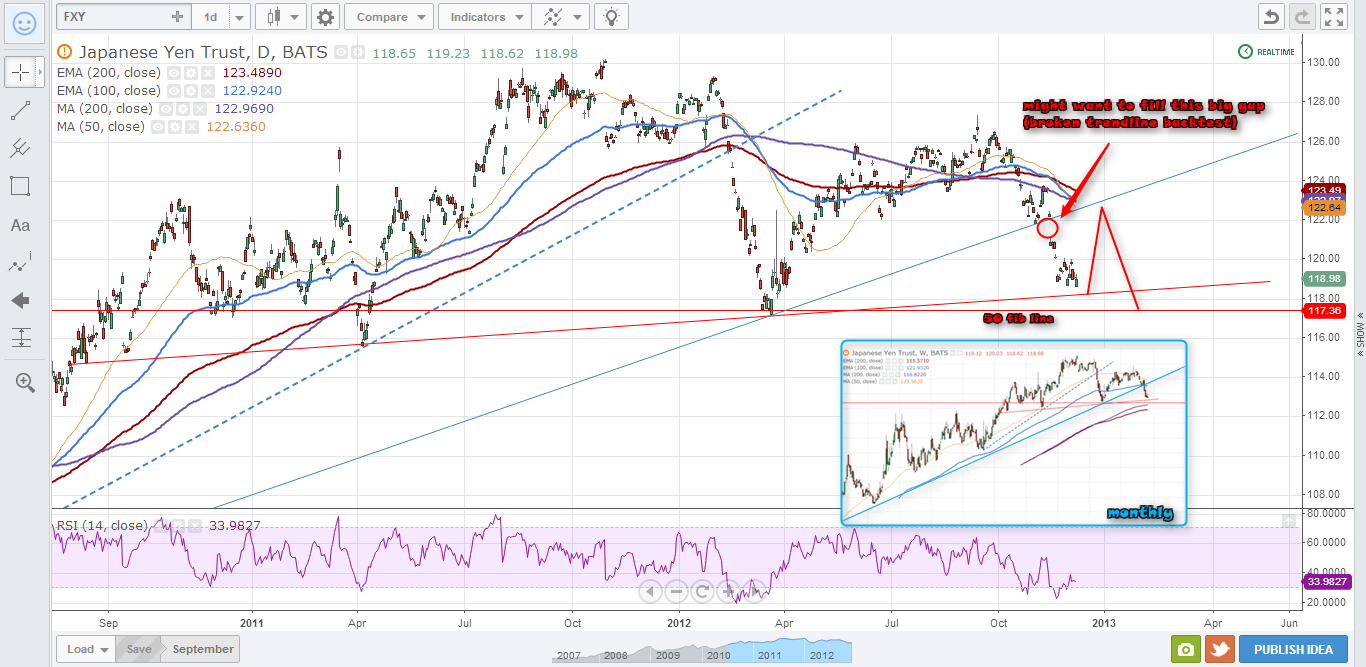Viewport: 1366px width, 667px height.
Task: Open the candlestick chart style dropdown
Action: click(x=280, y=17)
